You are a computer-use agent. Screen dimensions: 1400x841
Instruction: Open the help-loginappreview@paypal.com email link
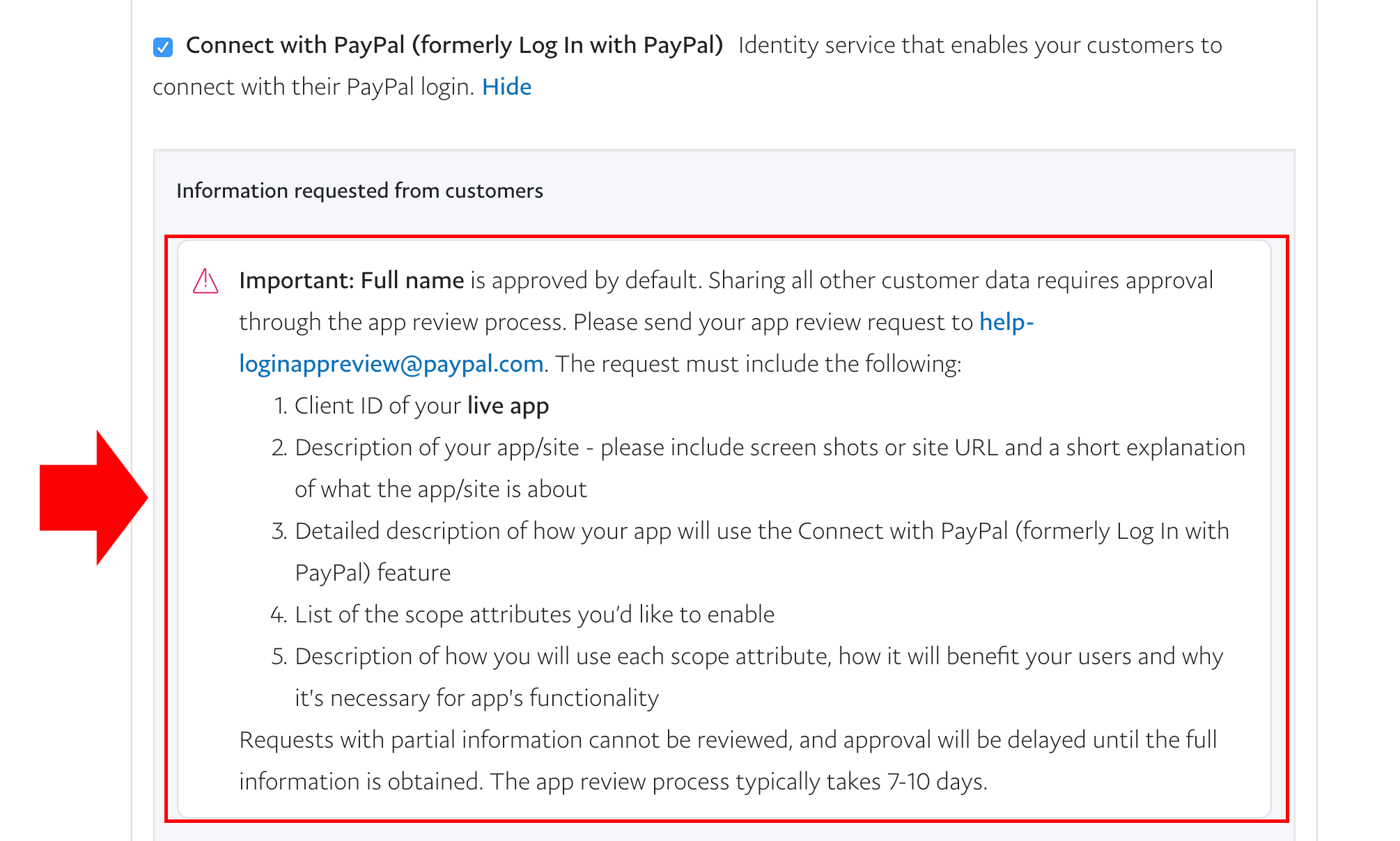pos(636,343)
